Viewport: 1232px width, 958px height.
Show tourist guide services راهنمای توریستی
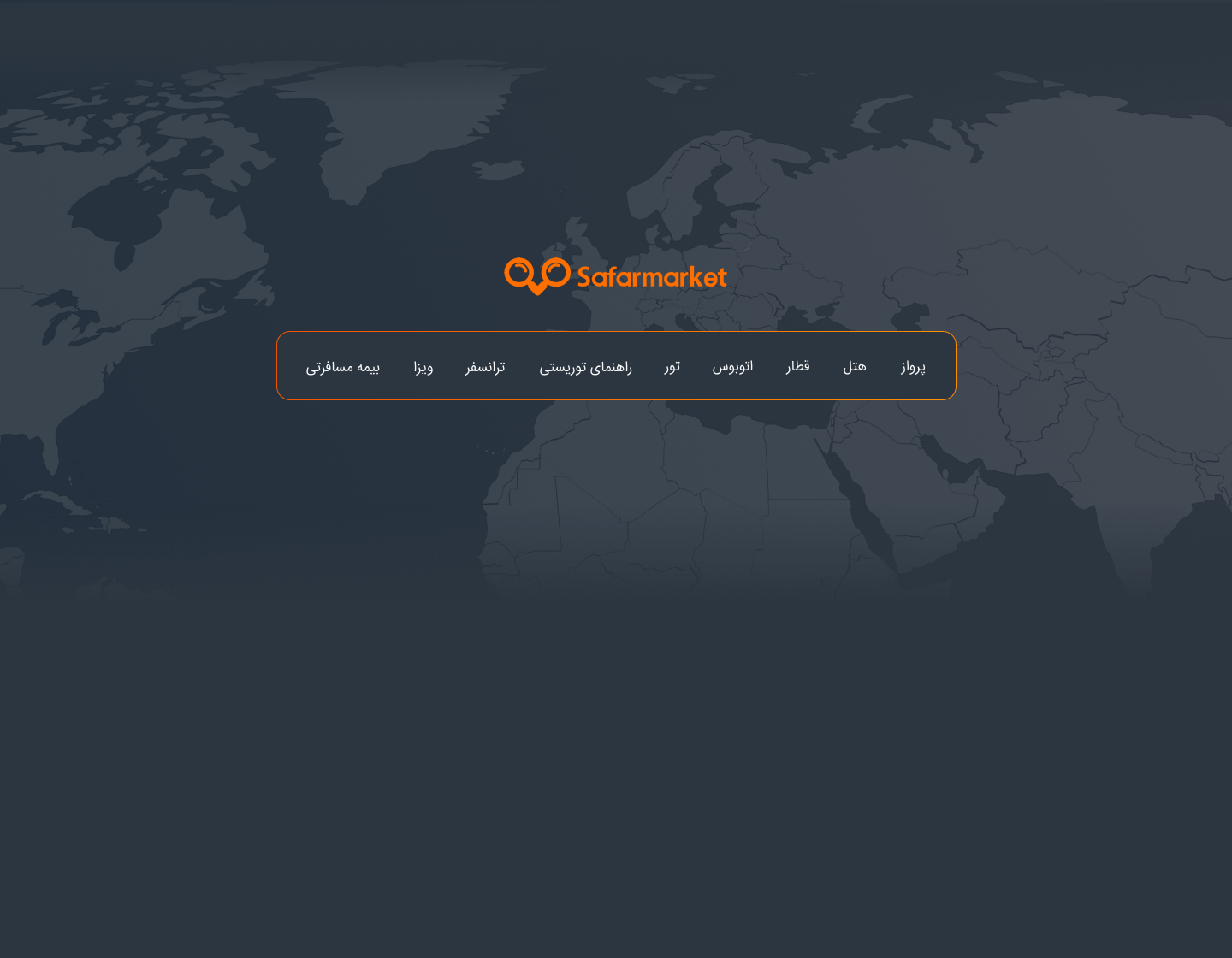click(585, 367)
